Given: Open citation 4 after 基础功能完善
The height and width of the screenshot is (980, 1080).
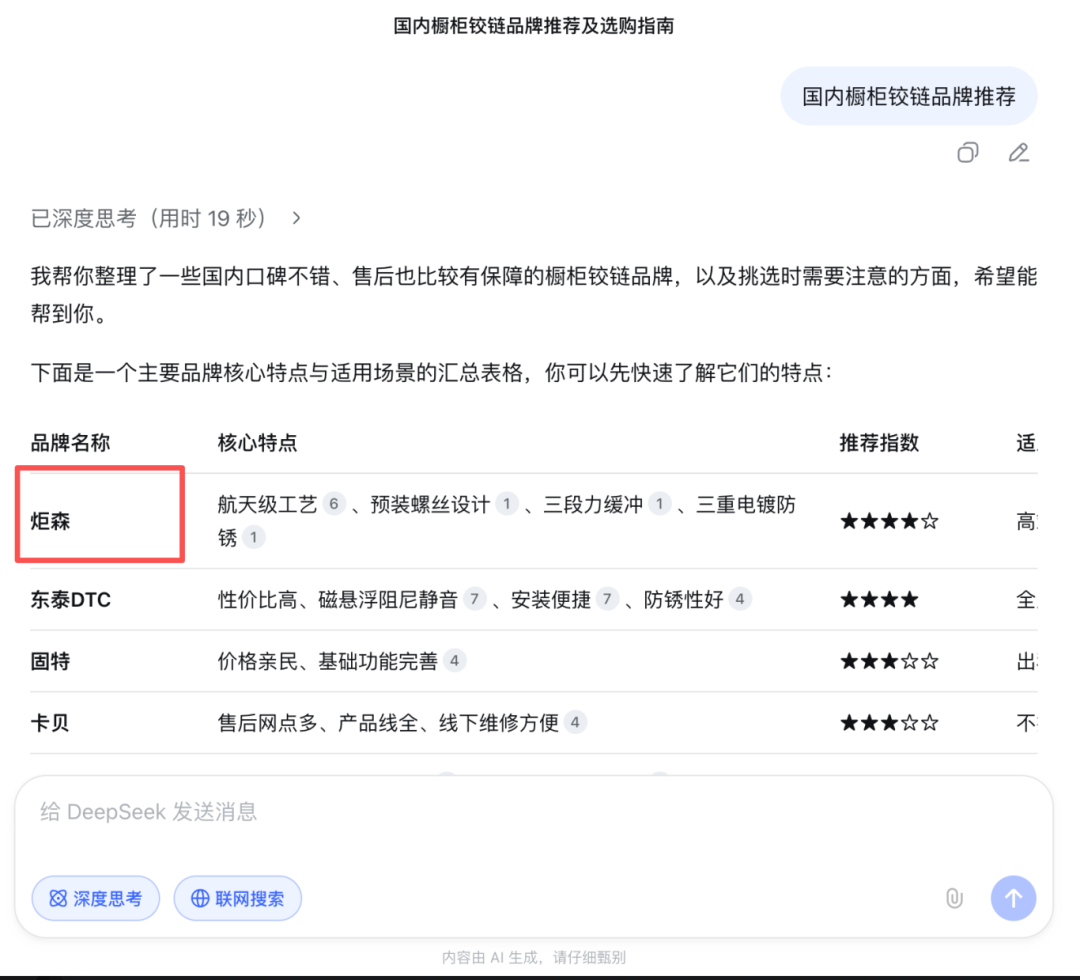Looking at the screenshot, I should coord(455,661).
